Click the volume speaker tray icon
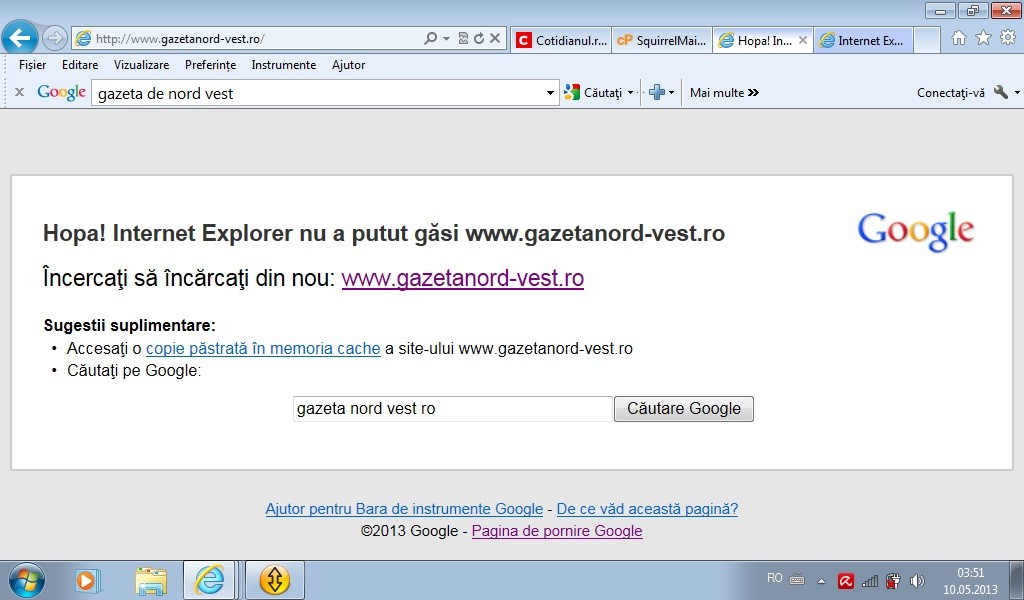Screen dimensions: 1024x600 click(918, 580)
